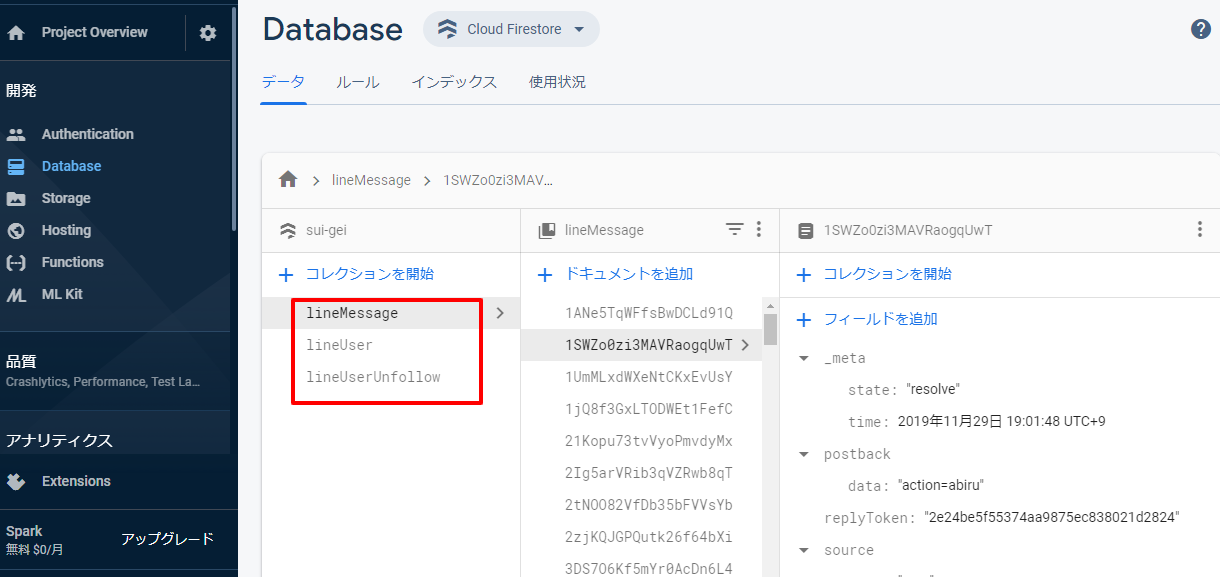Click the sui-gei database icon
Image resolution: width=1220 pixels, height=577 pixels.
(287, 230)
